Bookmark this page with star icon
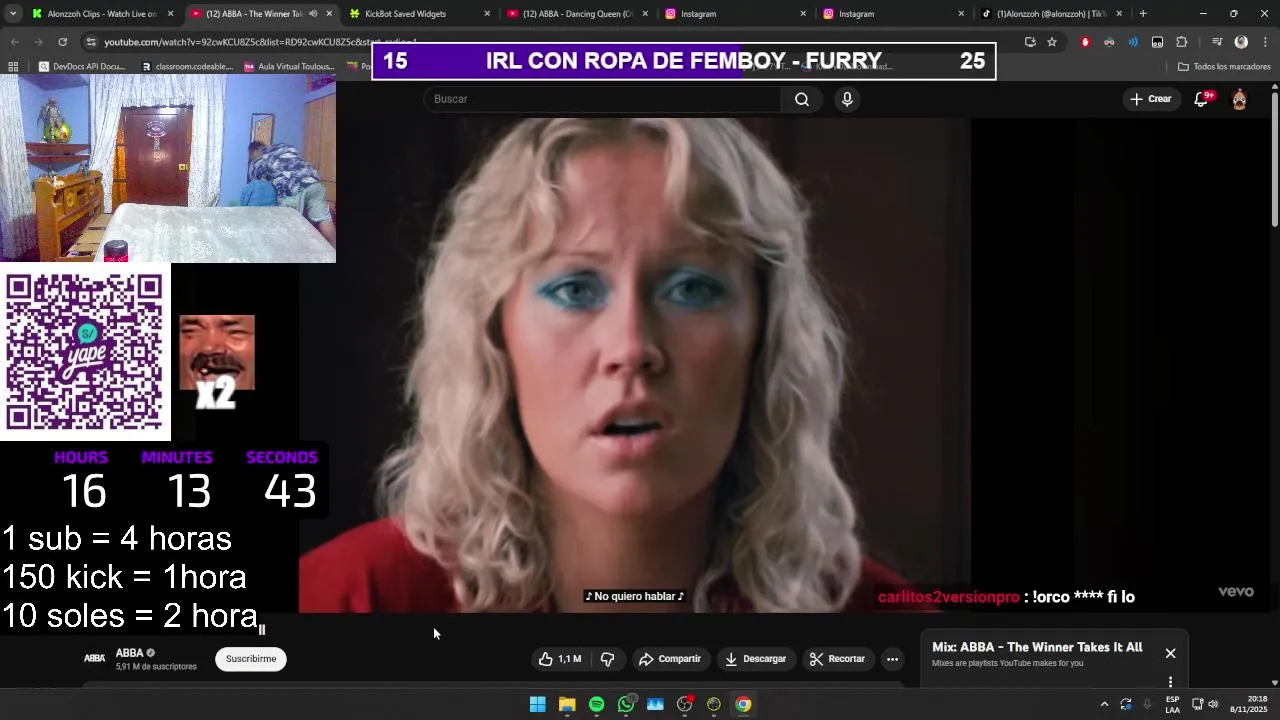This screenshot has width=1280, height=720. tap(1052, 42)
